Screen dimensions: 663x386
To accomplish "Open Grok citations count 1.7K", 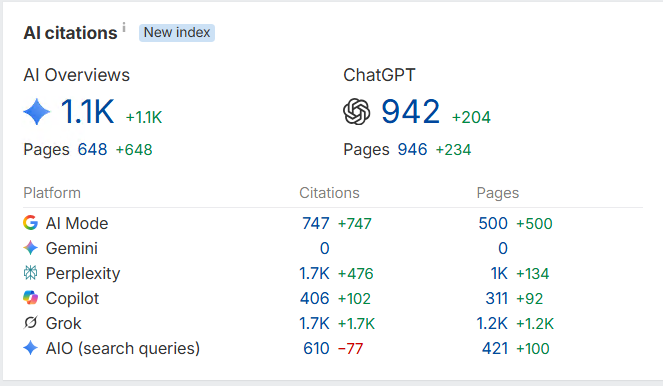I will (314, 323).
